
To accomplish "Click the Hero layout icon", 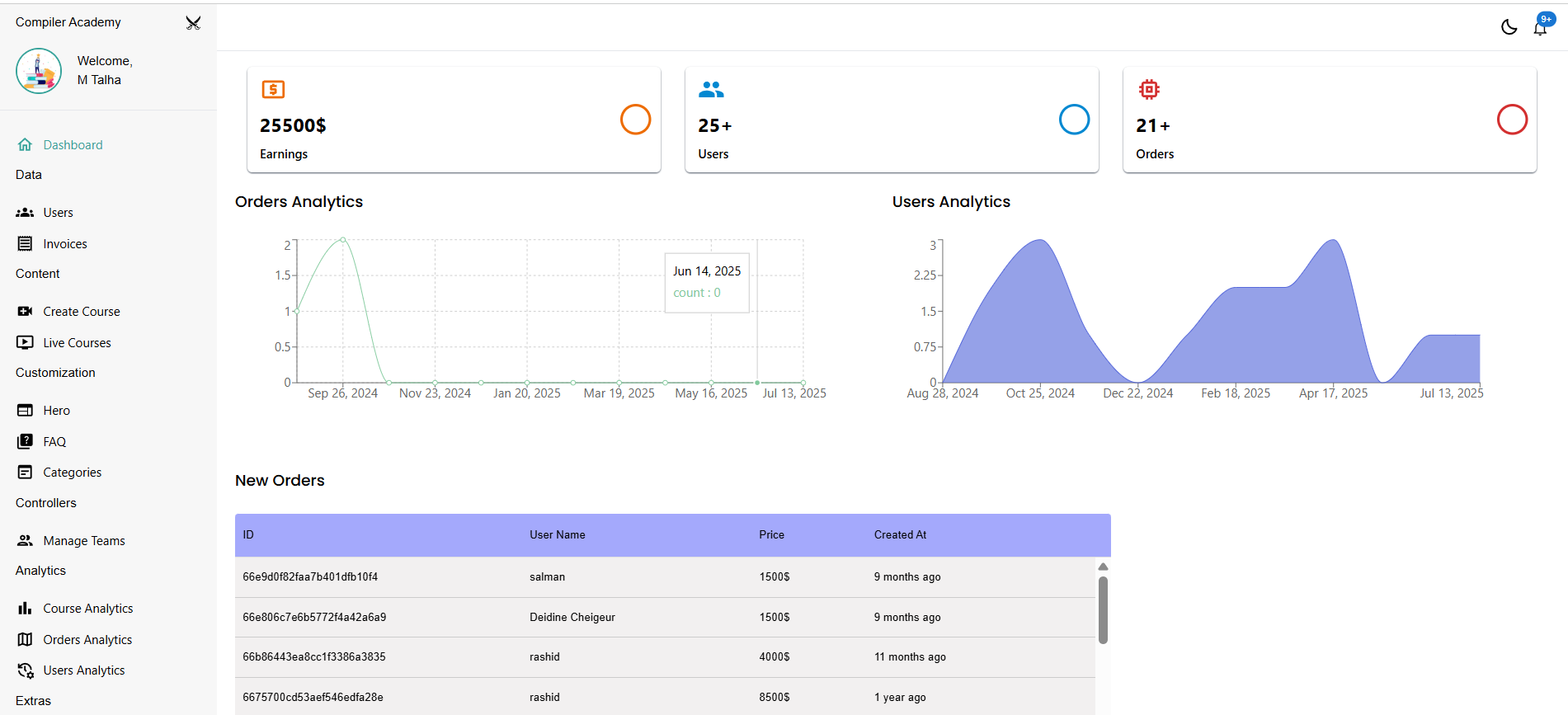I will pyautogui.click(x=26, y=411).
